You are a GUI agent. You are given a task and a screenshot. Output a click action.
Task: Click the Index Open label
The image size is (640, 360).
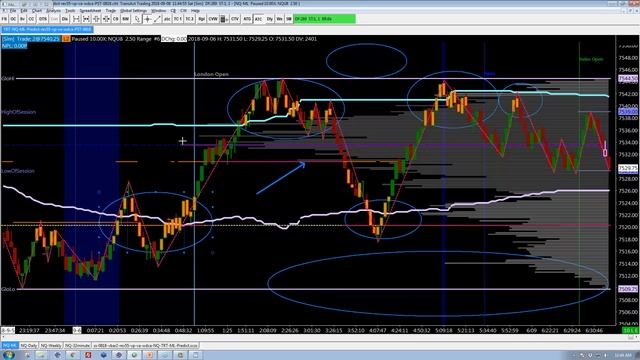(591, 59)
